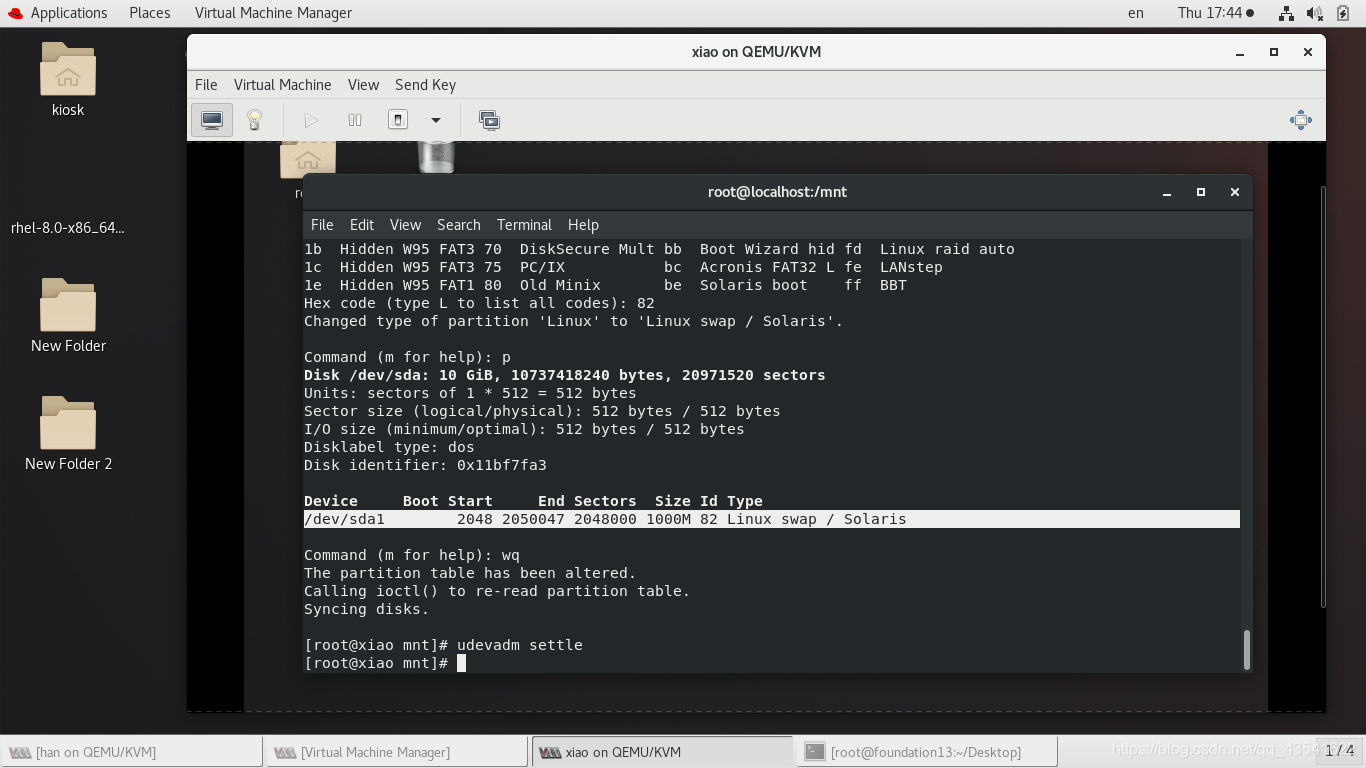
Task: Switch to fullscreen view icon
Action: pyautogui.click(x=1301, y=120)
